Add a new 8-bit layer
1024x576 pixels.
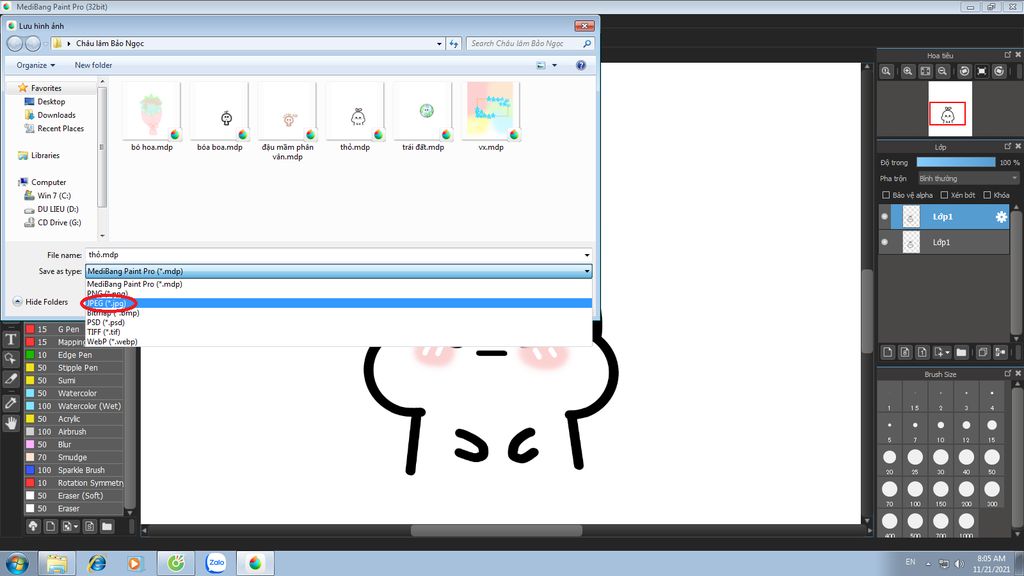[904, 353]
